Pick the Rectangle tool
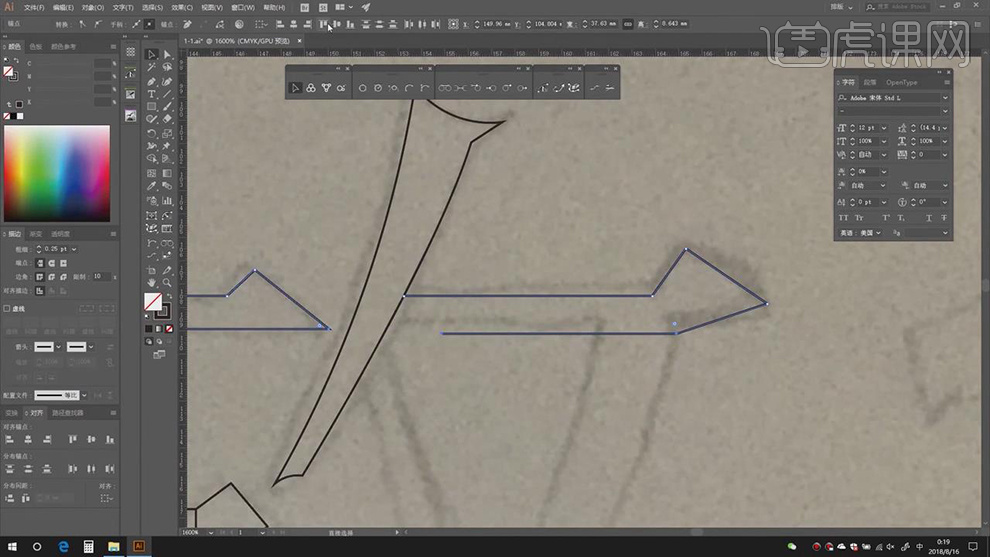Image resolution: width=990 pixels, height=557 pixels. 151,107
